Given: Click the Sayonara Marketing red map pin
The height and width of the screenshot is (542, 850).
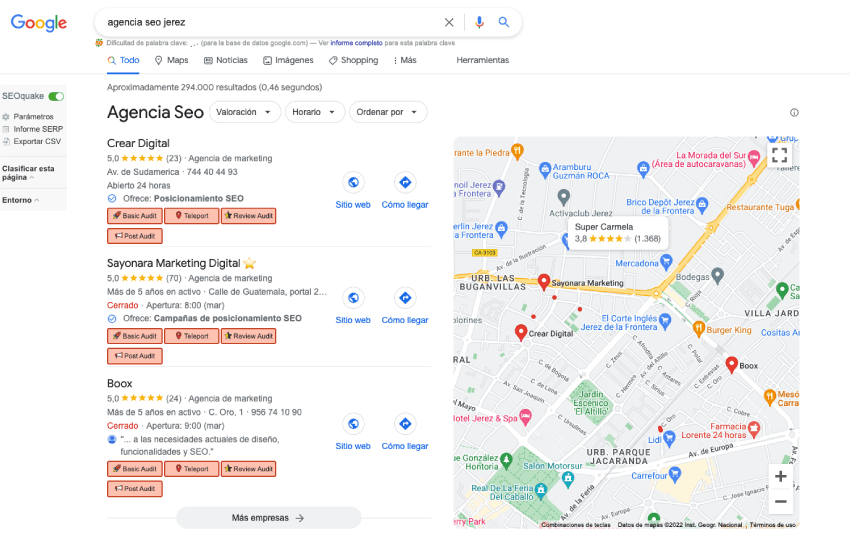Looking at the screenshot, I should click(x=544, y=282).
